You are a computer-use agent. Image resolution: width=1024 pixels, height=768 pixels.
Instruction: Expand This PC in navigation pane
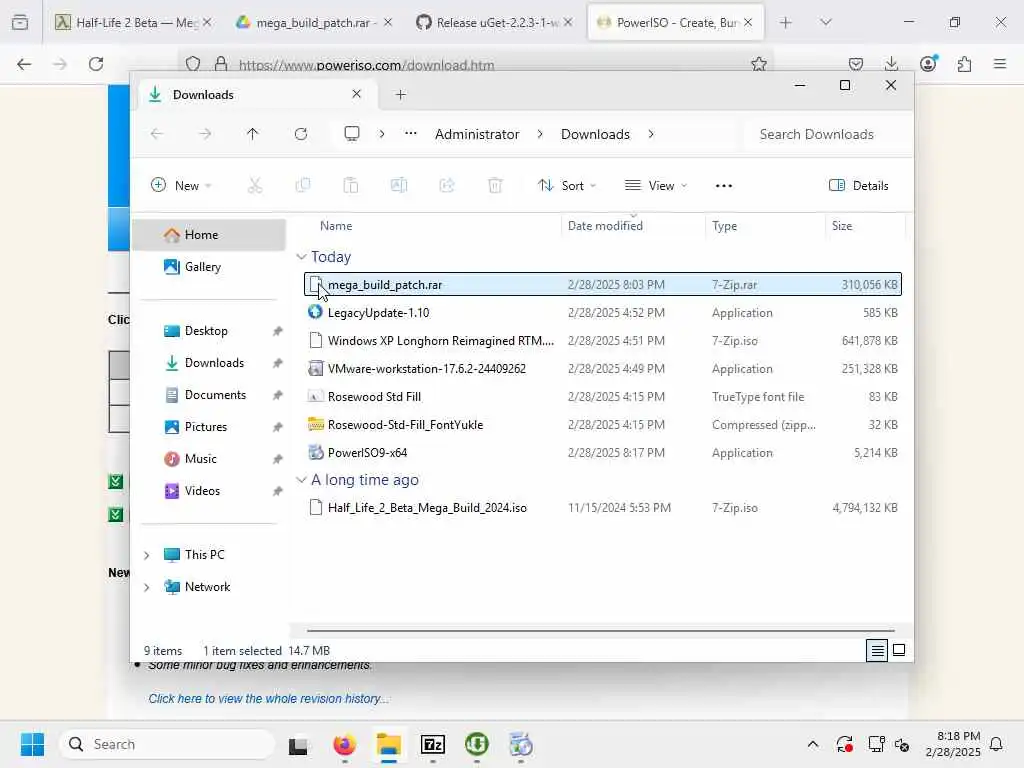pos(147,555)
